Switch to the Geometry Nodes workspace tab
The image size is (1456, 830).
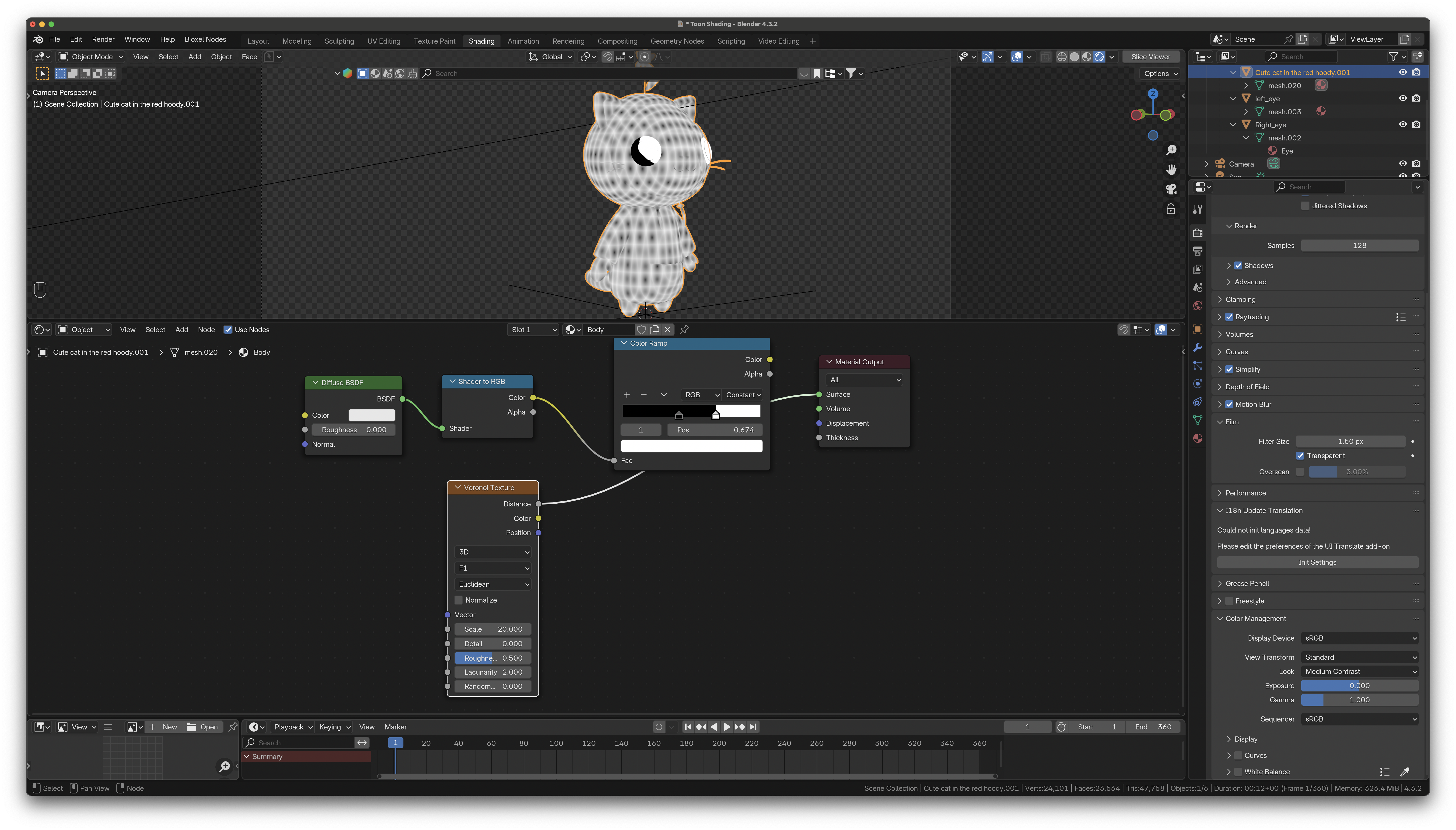pyautogui.click(x=677, y=41)
